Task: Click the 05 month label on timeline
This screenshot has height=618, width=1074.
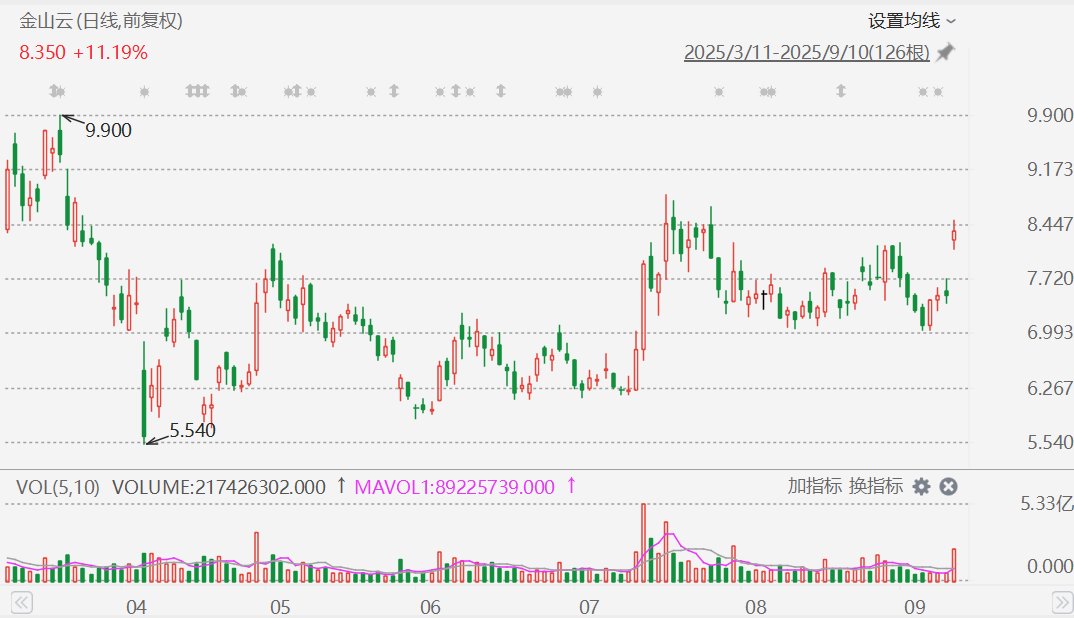Action: click(x=280, y=607)
